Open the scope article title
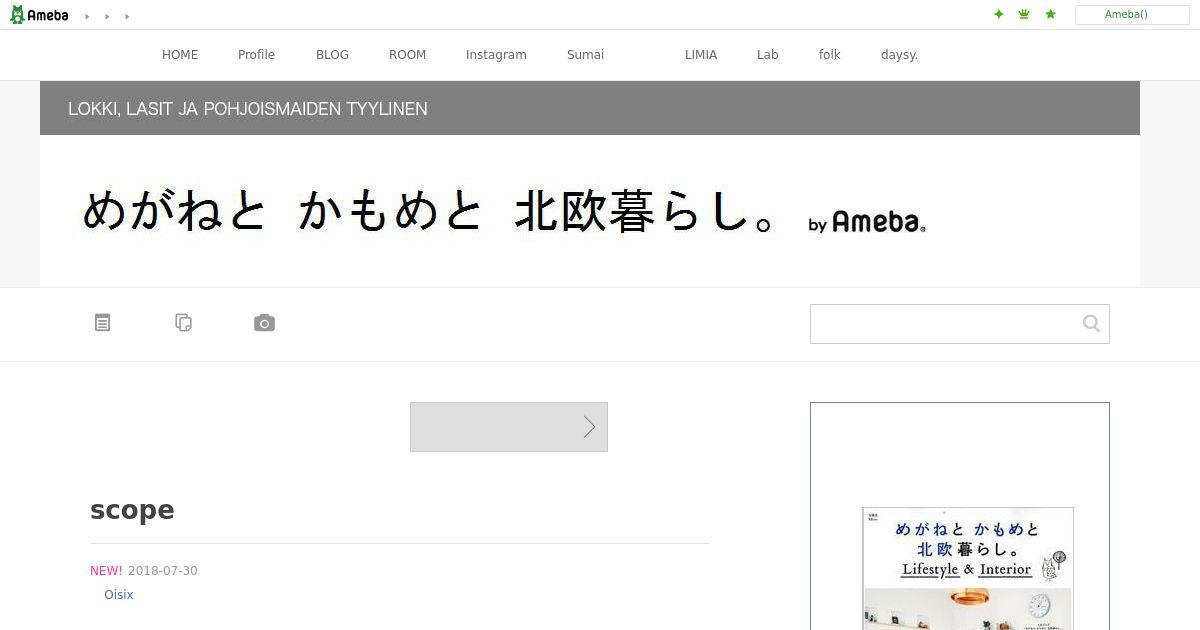Screen dimensions: 1200x630 132,510
